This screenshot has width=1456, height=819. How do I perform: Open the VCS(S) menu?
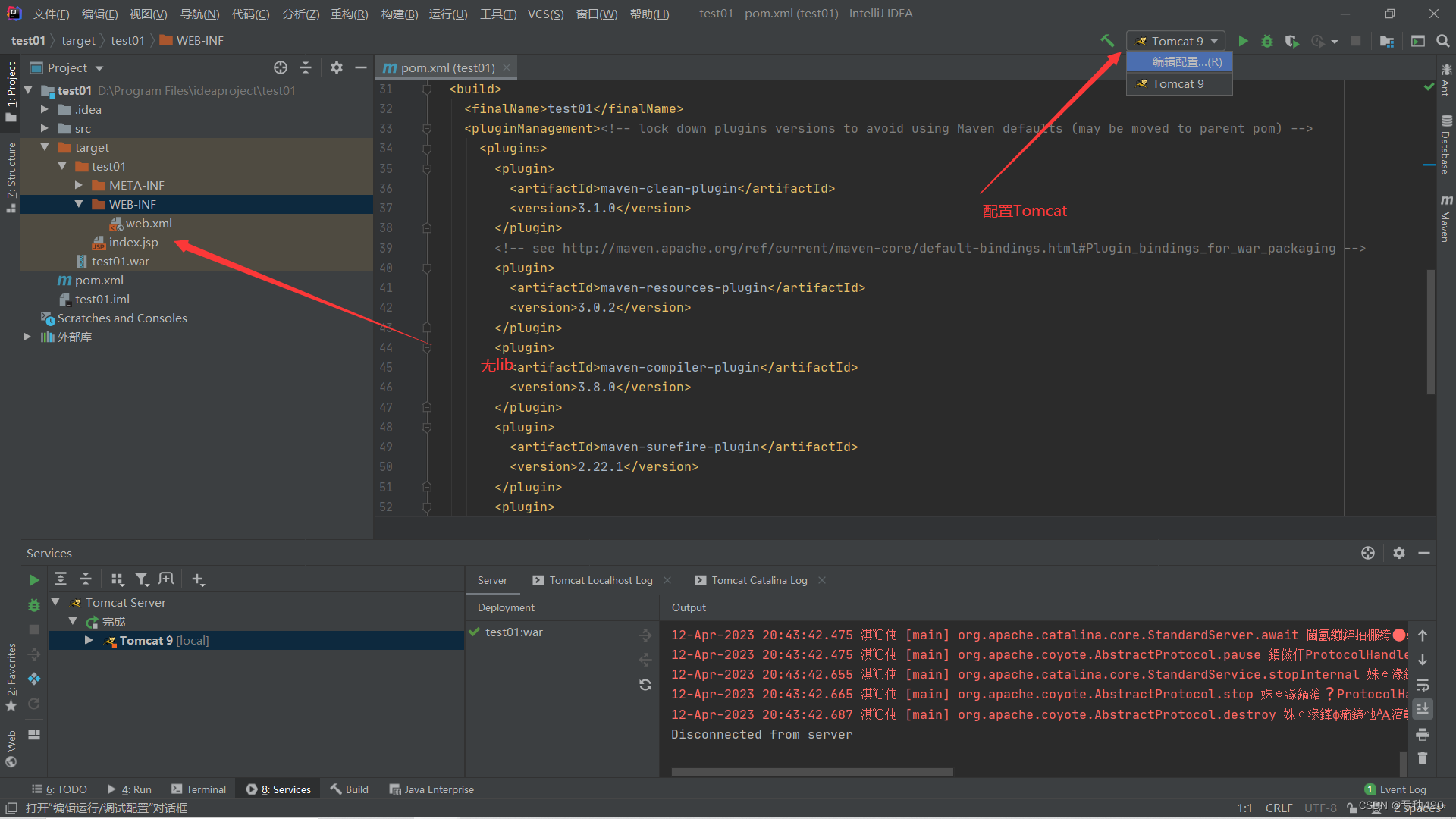tap(545, 14)
